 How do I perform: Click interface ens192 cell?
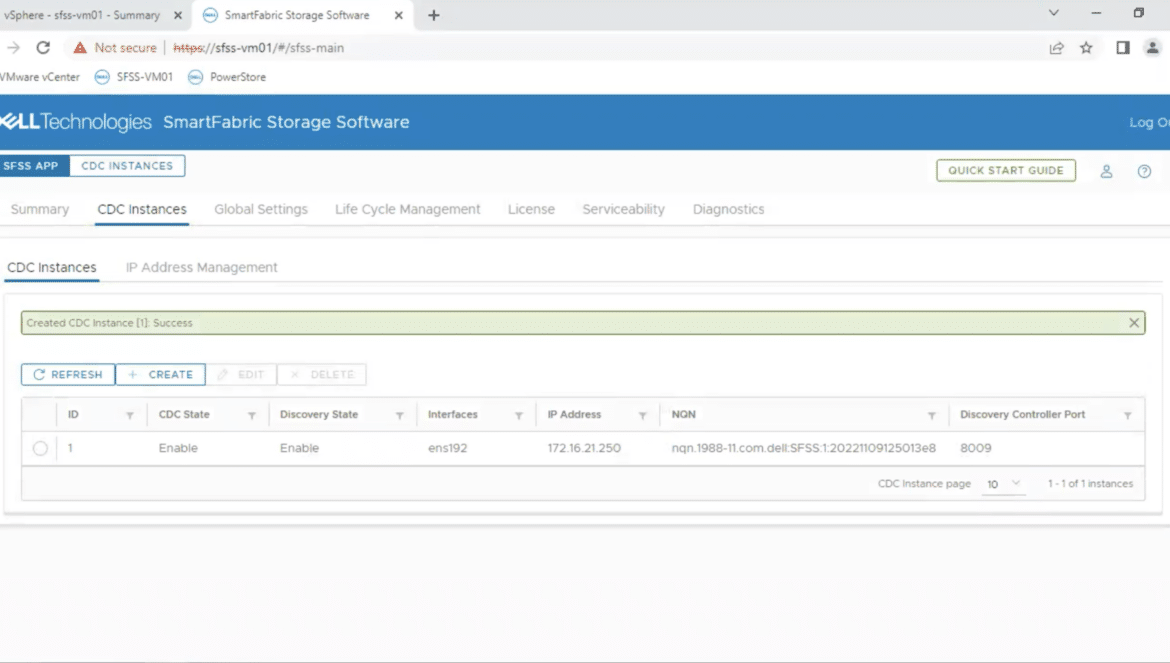click(448, 448)
